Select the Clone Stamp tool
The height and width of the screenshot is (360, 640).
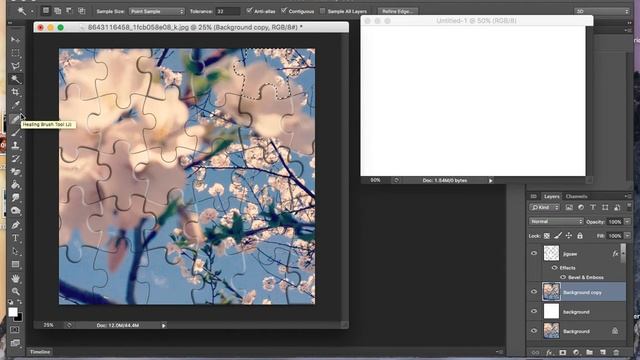tap(16, 145)
